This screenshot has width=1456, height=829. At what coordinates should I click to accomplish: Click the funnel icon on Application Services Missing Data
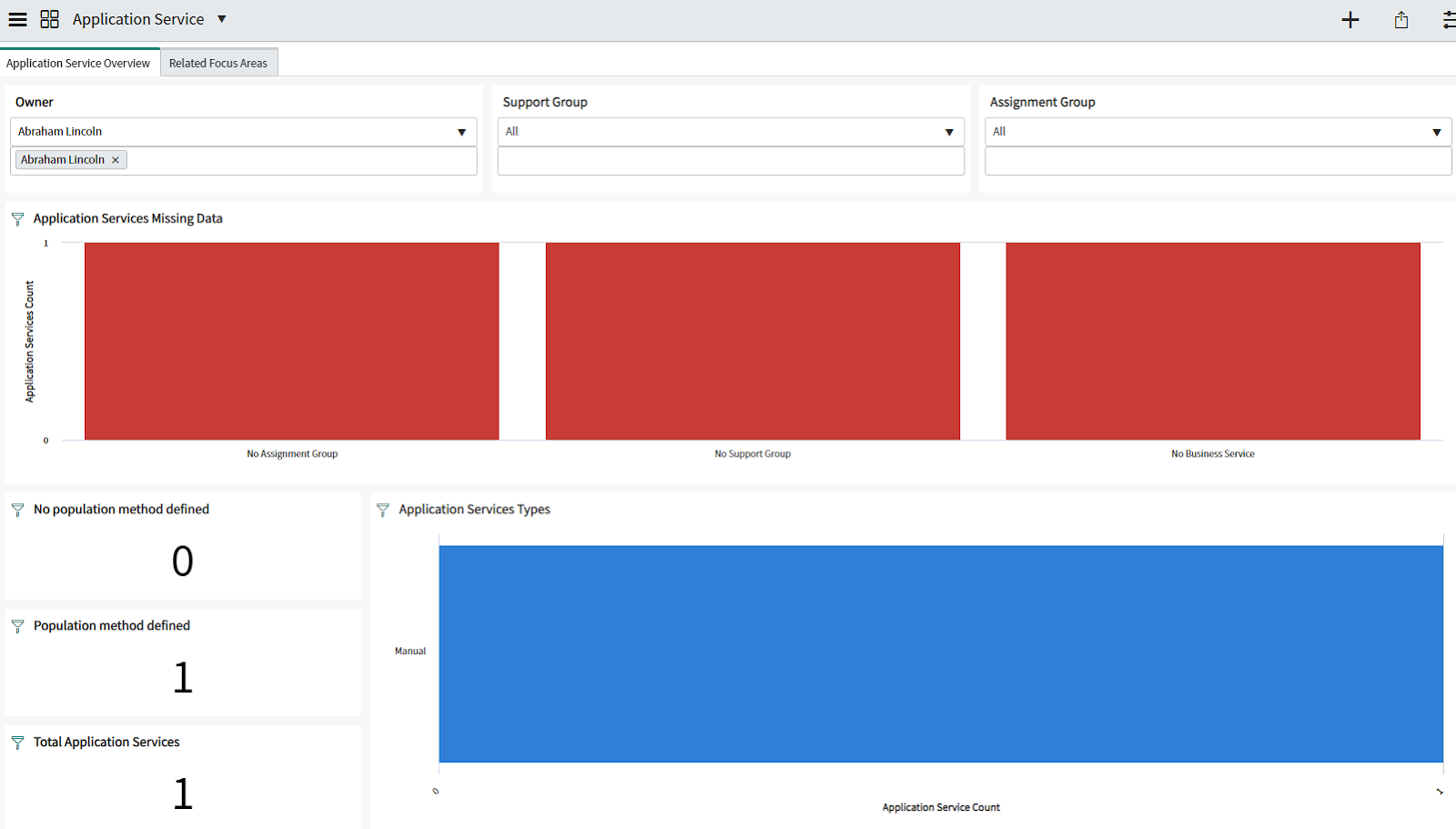pos(16,218)
